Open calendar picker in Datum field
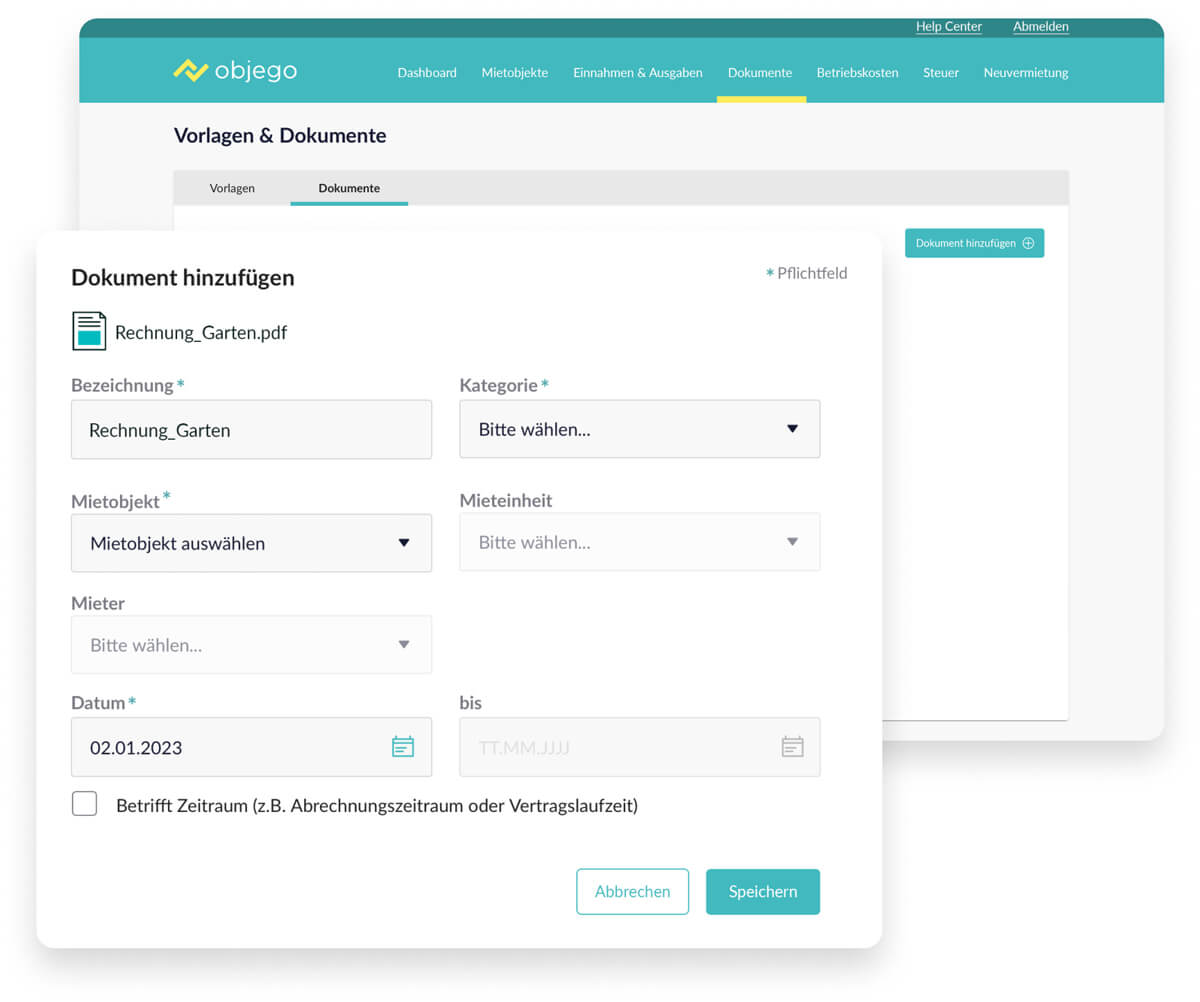 click(402, 747)
